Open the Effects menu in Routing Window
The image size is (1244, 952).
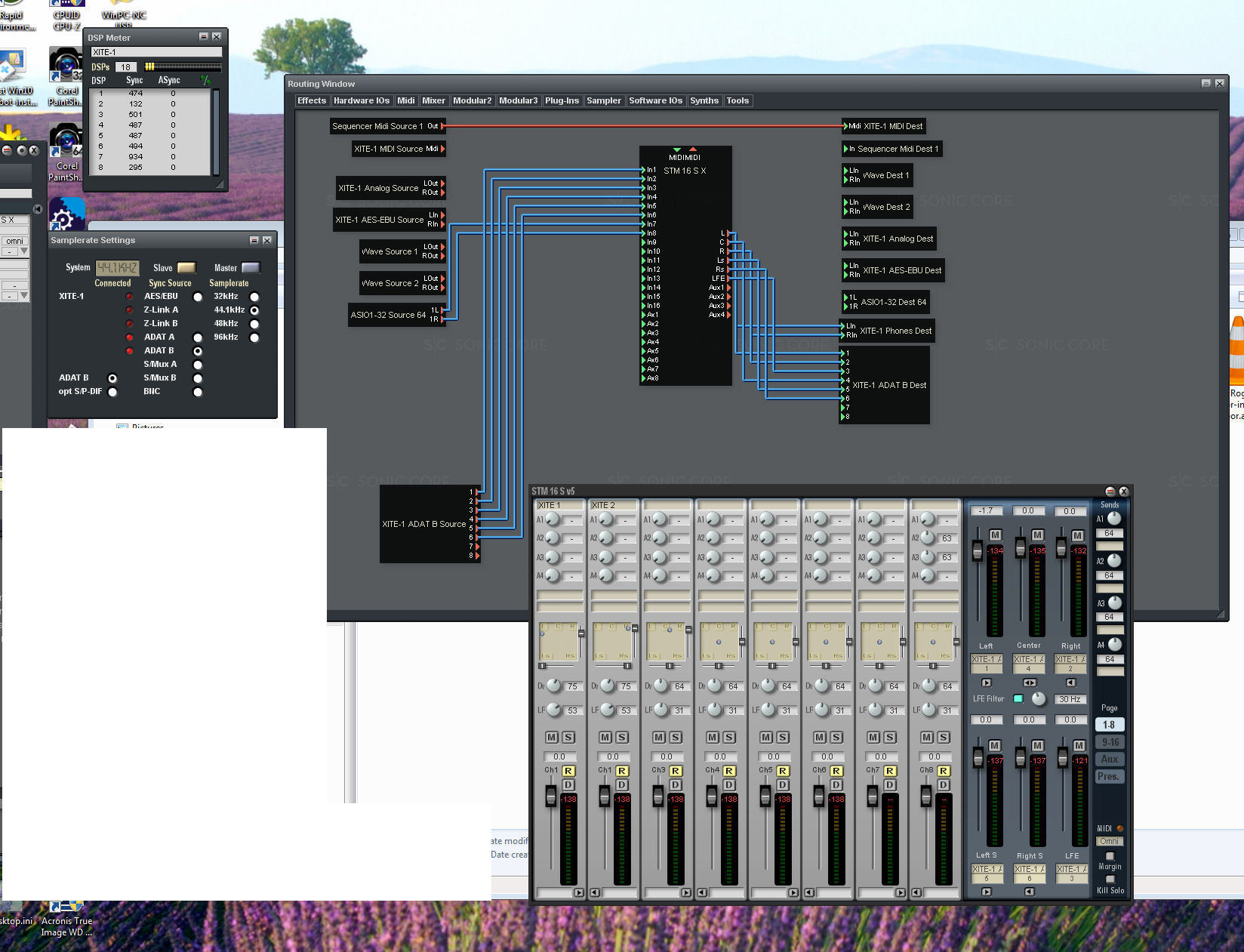[312, 100]
